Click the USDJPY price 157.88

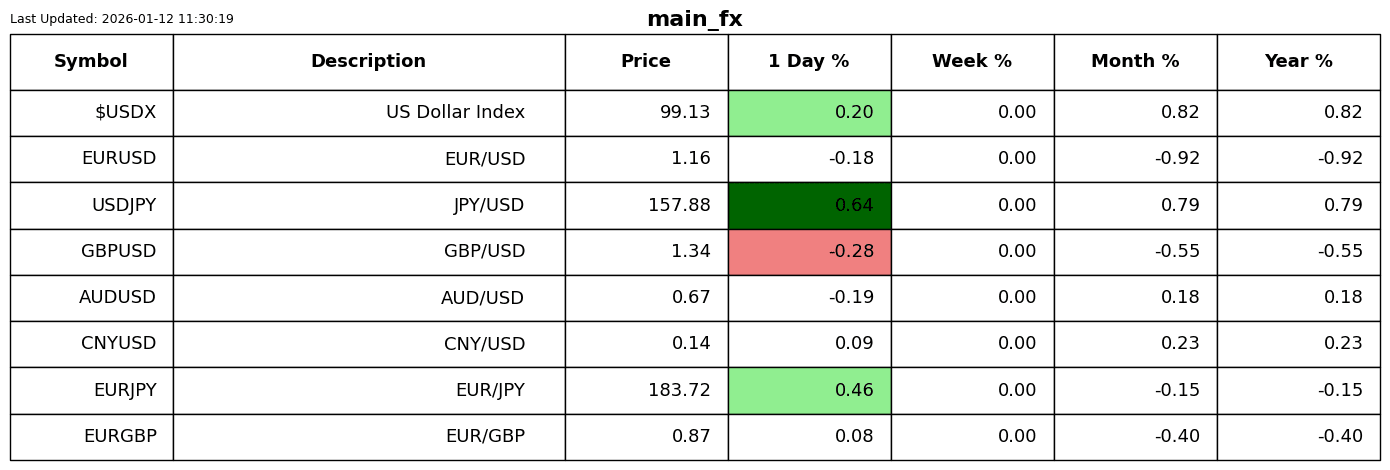pyautogui.click(x=679, y=206)
